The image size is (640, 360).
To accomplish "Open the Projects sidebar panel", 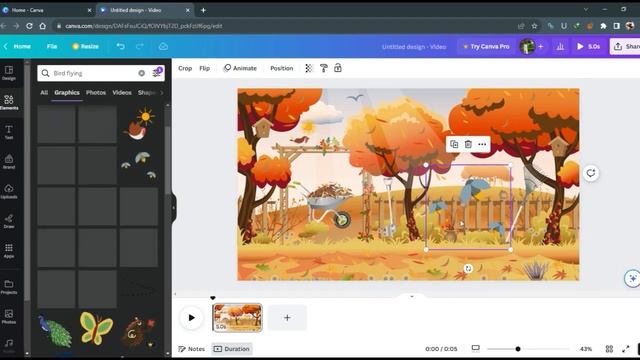I will [x=9, y=287].
